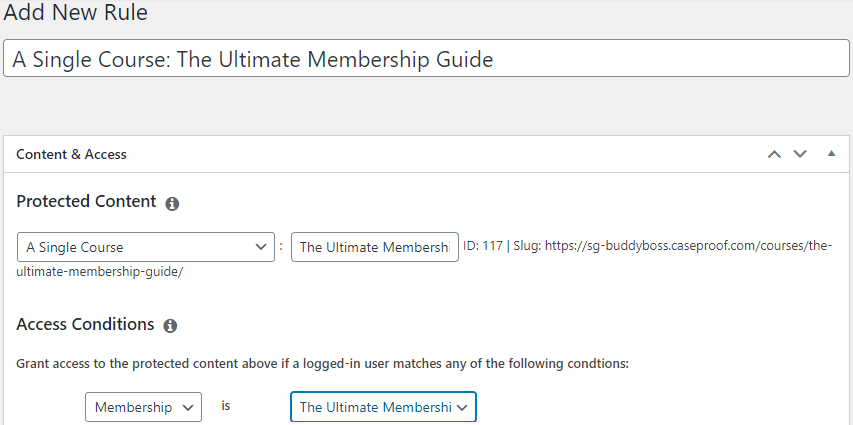Screen dimensions: 853x425
Task: Click the Access Conditions info icon
Action: pos(170,326)
